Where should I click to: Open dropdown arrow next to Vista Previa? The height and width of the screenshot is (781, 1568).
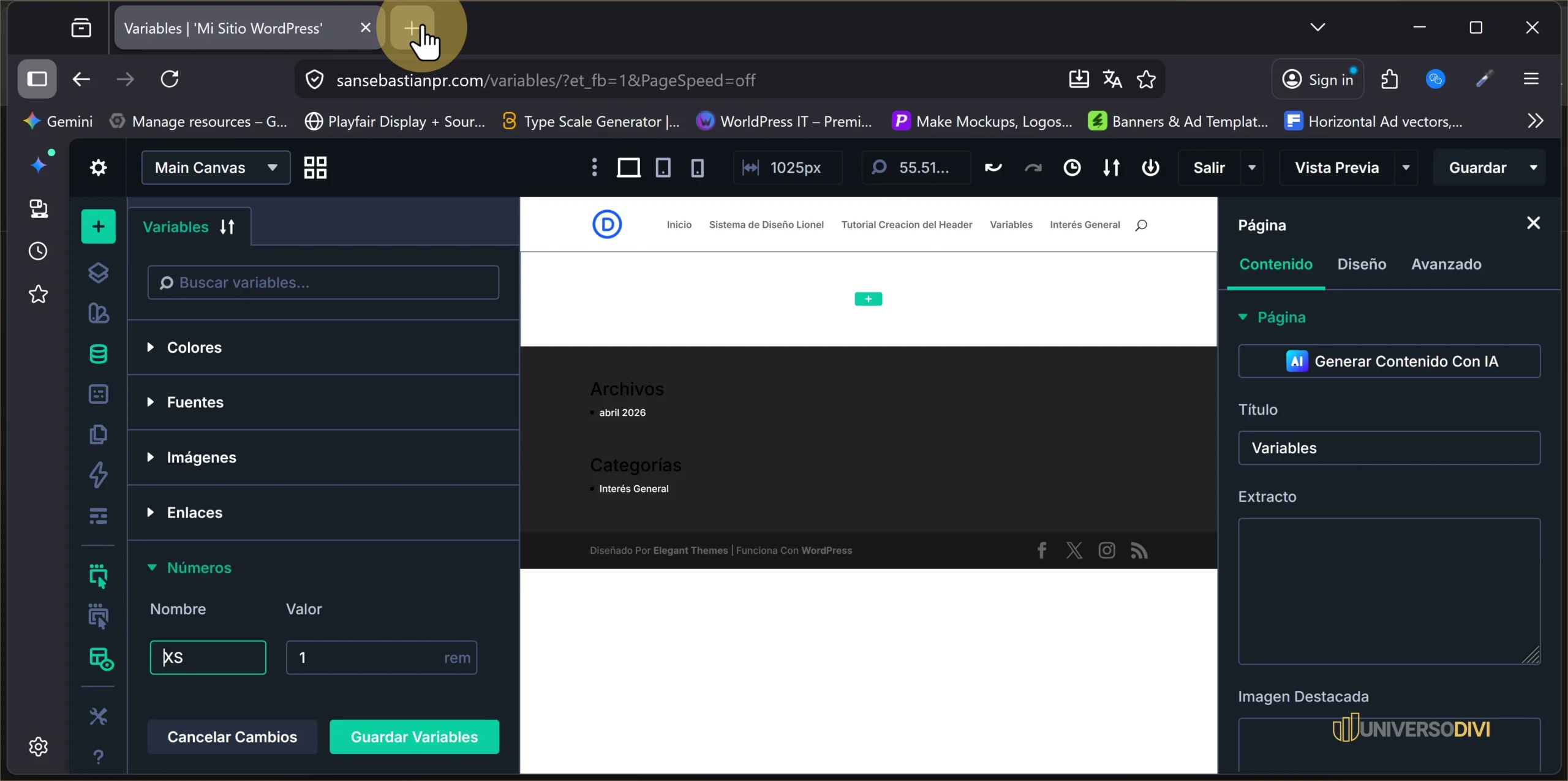click(1406, 167)
